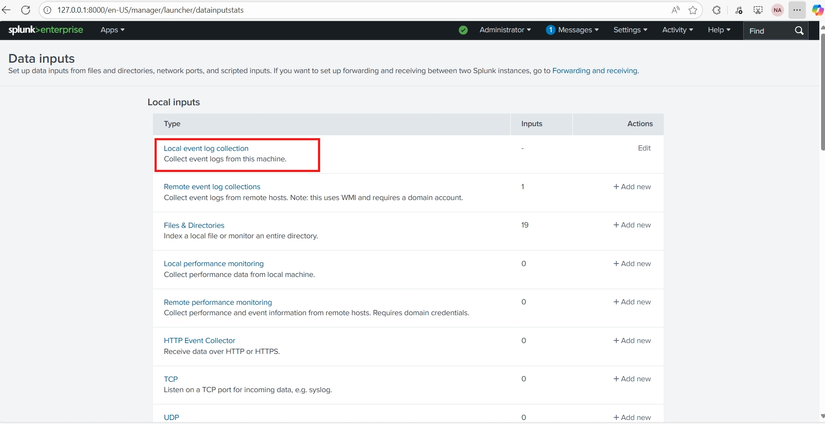Follow the Forwarding and receiving link
Image resolution: width=825 pixels, height=424 pixels.
(595, 70)
